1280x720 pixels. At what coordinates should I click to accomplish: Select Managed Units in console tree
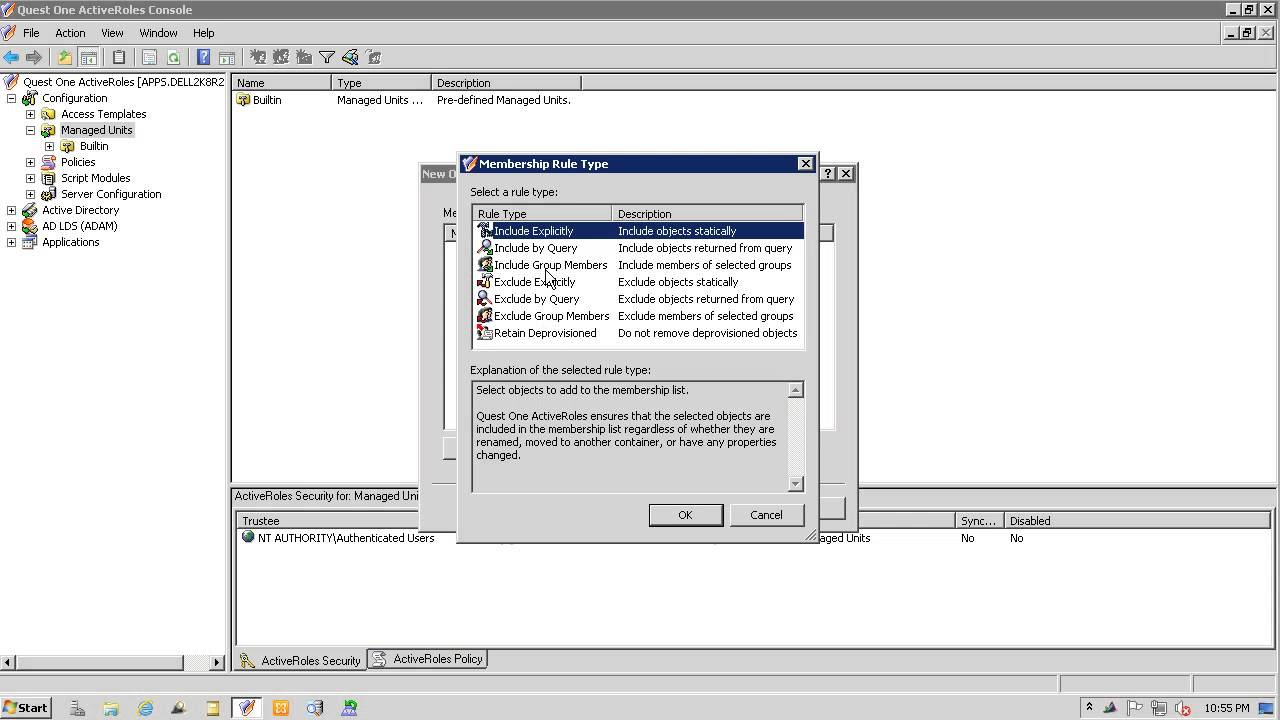96,130
